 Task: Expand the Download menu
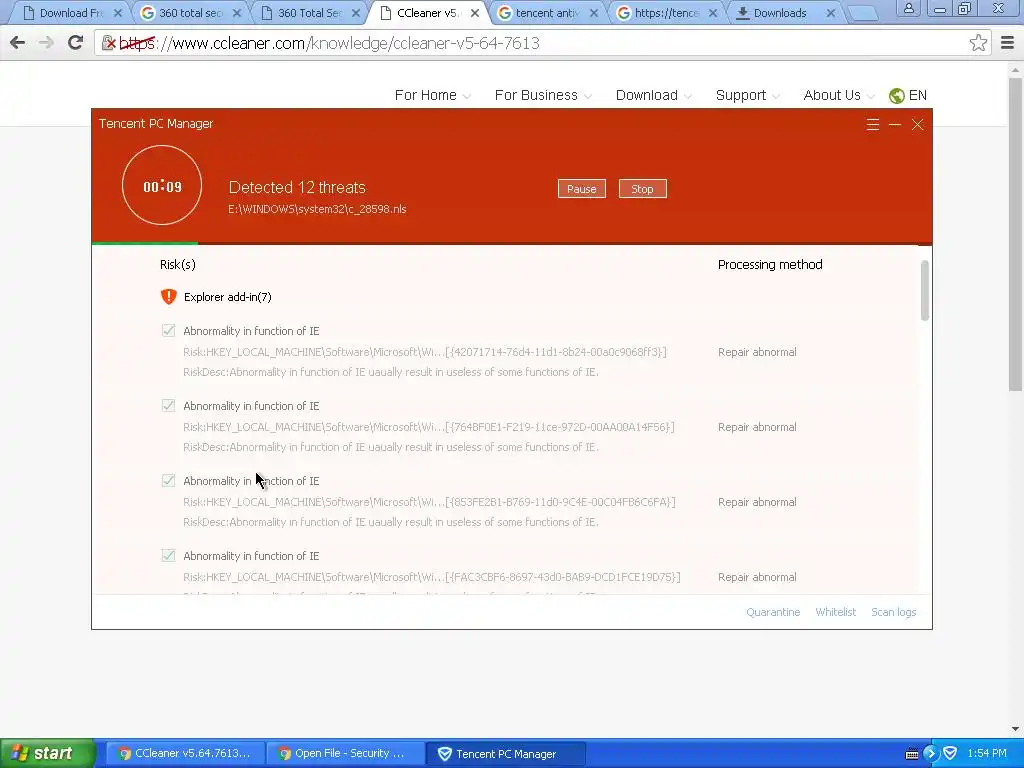click(653, 95)
